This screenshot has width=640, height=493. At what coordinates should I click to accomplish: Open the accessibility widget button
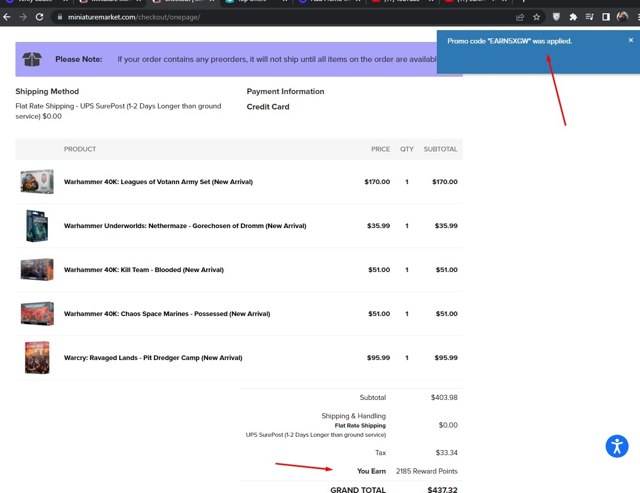coord(617,446)
